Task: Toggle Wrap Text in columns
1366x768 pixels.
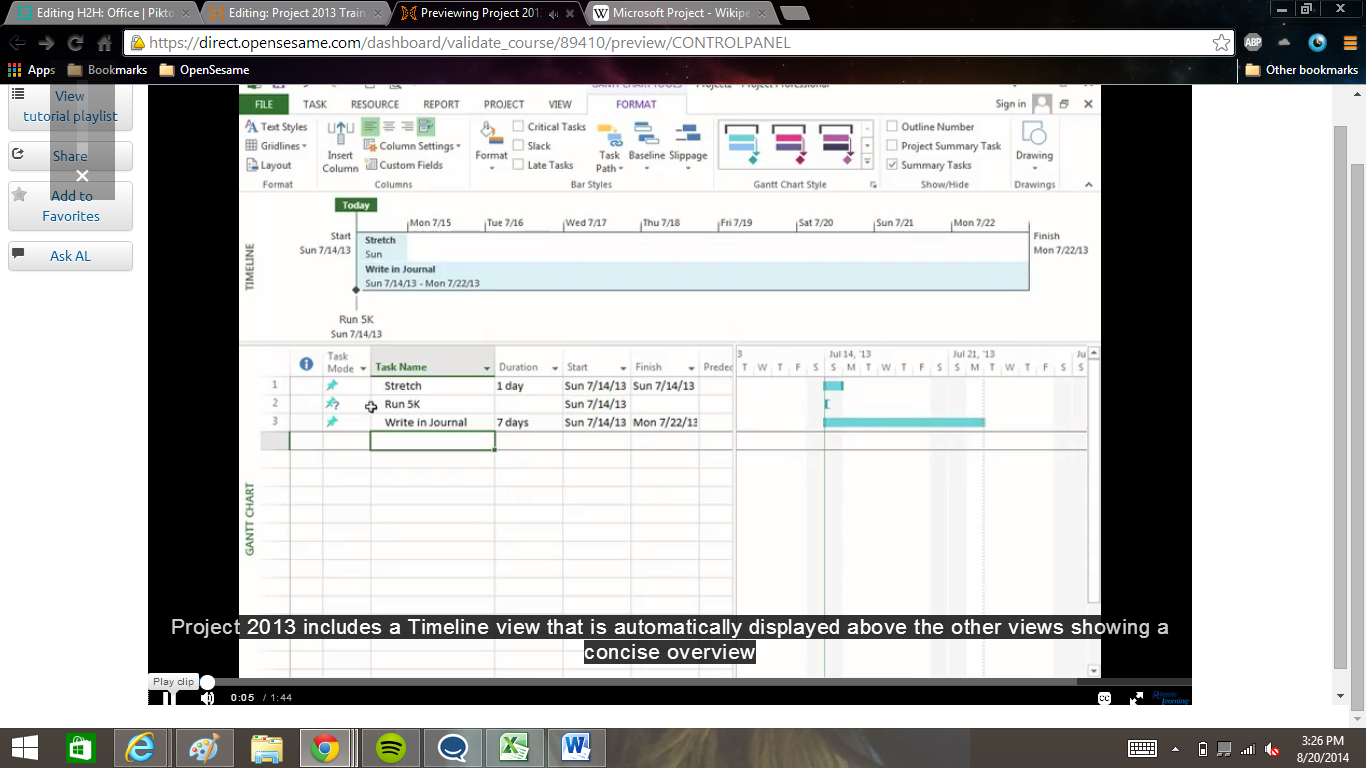Action: 426,126
